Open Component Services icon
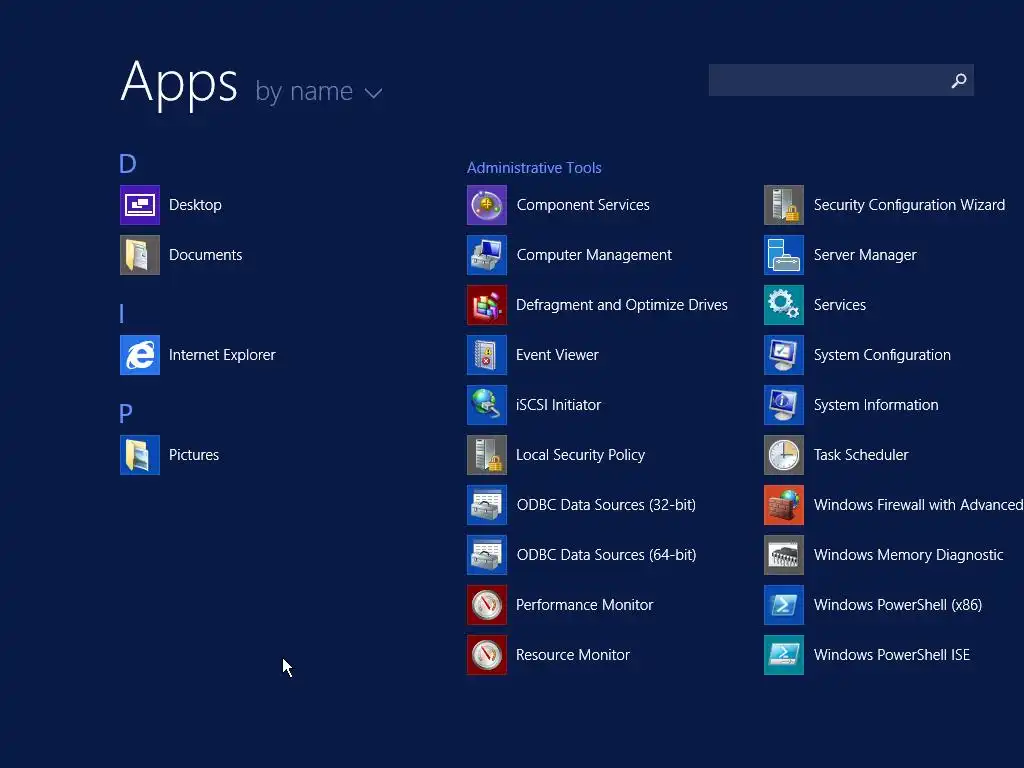Viewport: 1024px width, 768px height. tap(487, 205)
